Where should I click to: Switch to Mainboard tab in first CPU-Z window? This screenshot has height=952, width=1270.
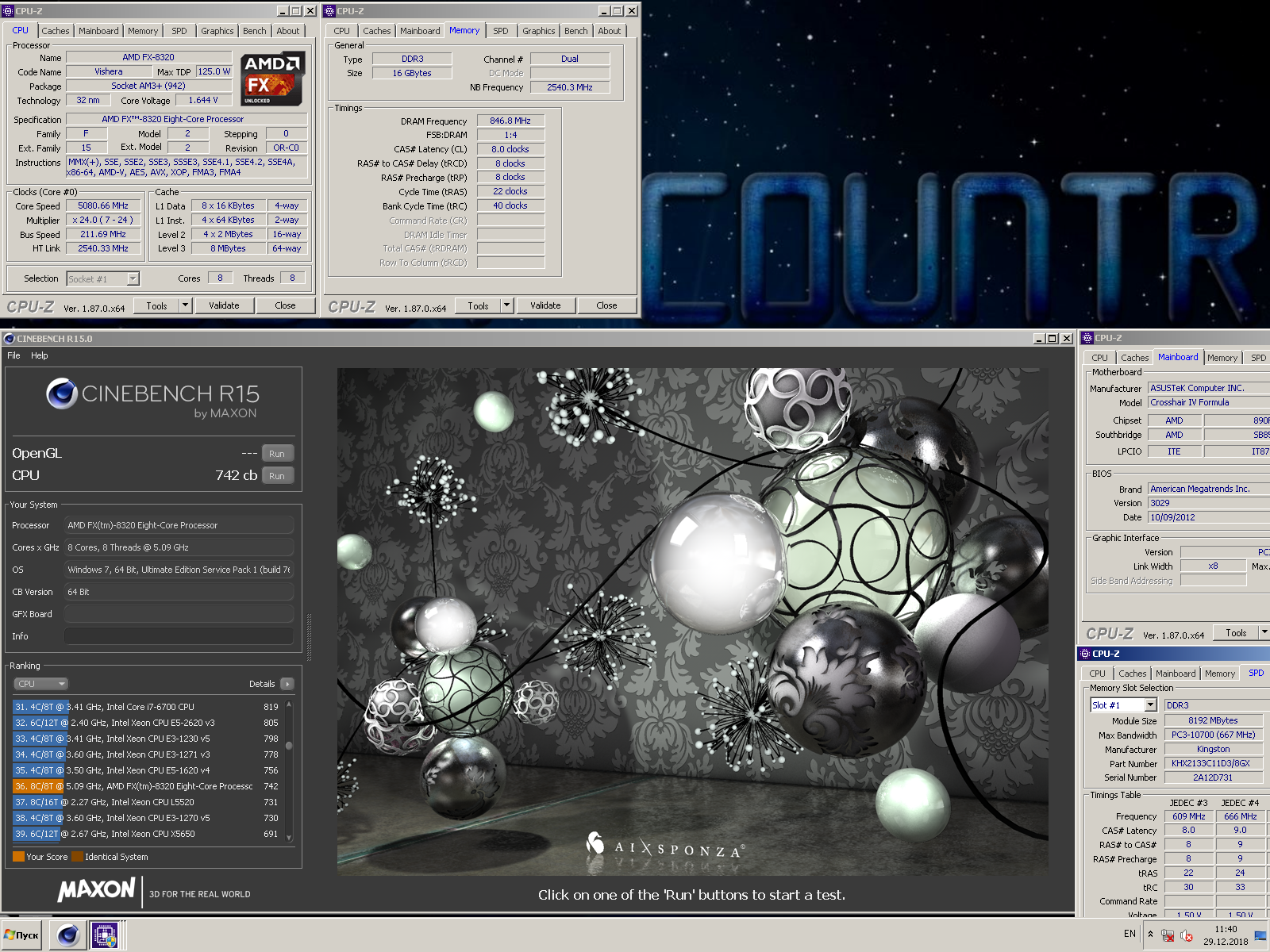(98, 31)
